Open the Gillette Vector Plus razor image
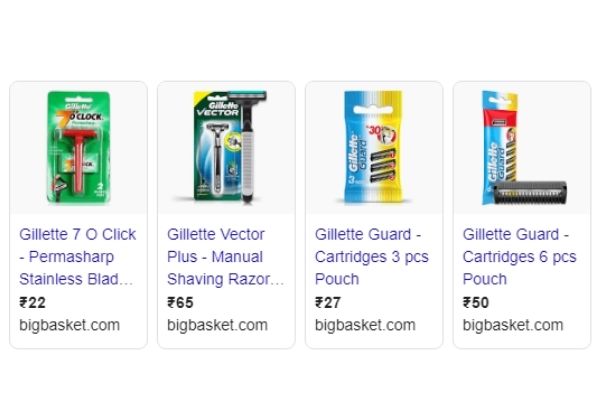The width and height of the screenshot is (600, 400). (x=230, y=147)
